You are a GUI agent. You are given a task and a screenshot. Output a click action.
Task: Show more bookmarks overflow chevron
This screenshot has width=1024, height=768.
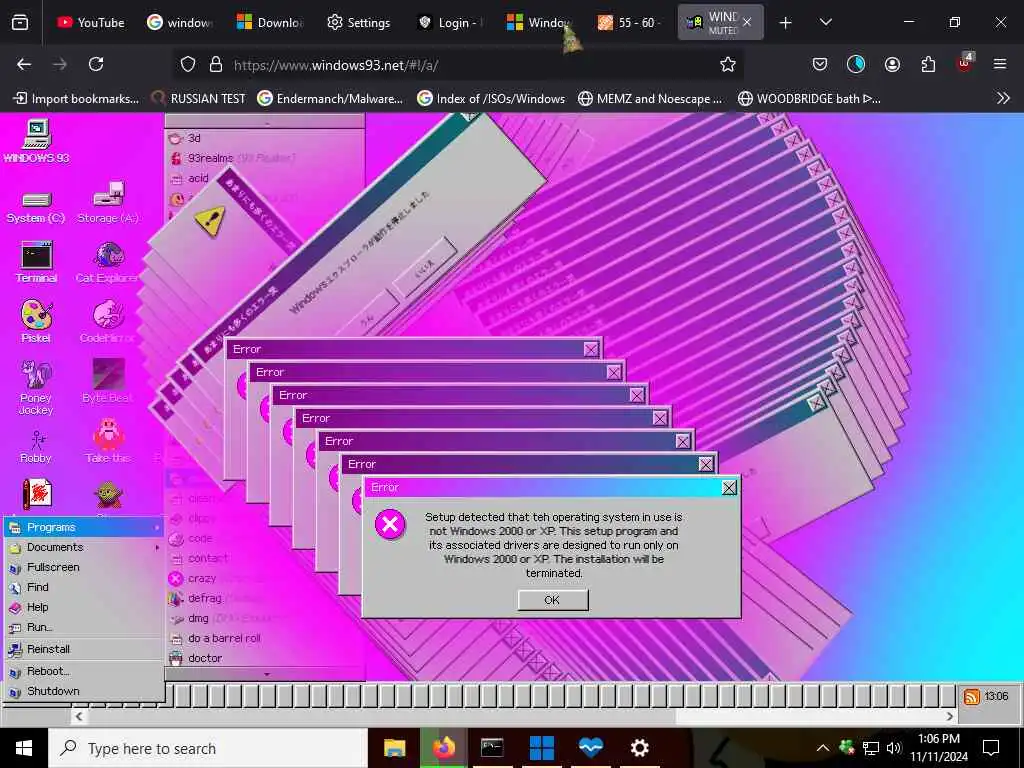coord(1003,98)
